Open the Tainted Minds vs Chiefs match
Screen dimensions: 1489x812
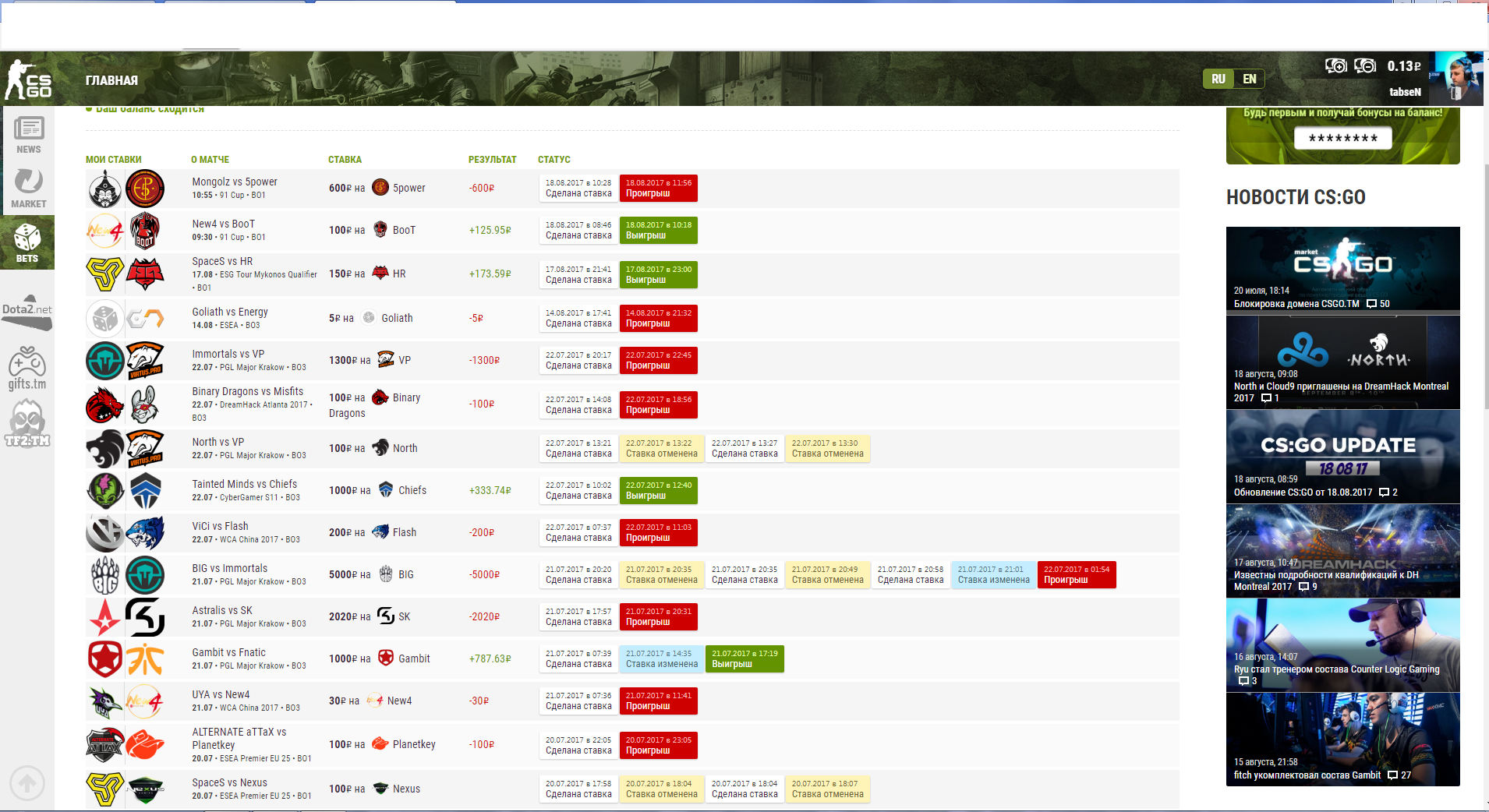(x=245, y=484)
